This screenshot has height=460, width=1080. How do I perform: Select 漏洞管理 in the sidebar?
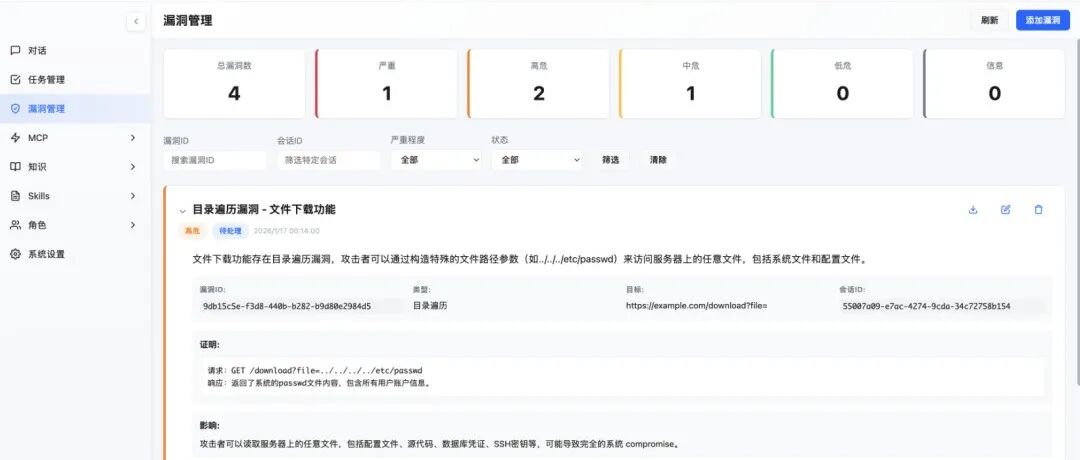pyautogui.click(x=75, y=109)
